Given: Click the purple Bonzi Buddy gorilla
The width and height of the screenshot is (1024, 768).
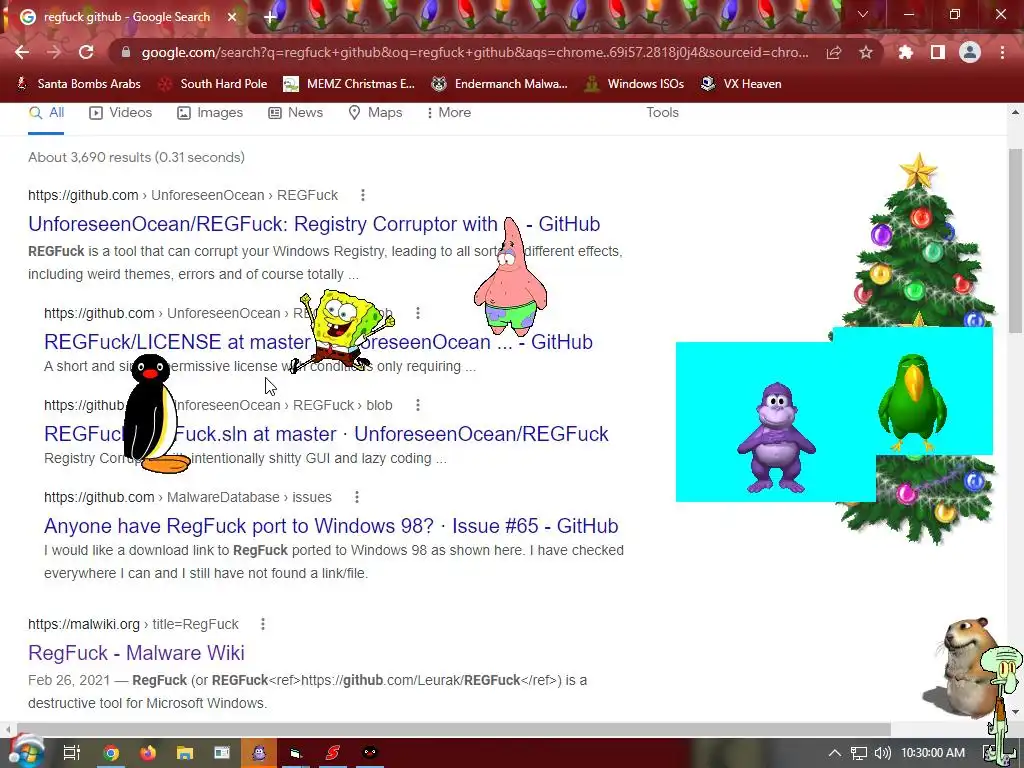Looking at the screenshot, I should [776, 437].
